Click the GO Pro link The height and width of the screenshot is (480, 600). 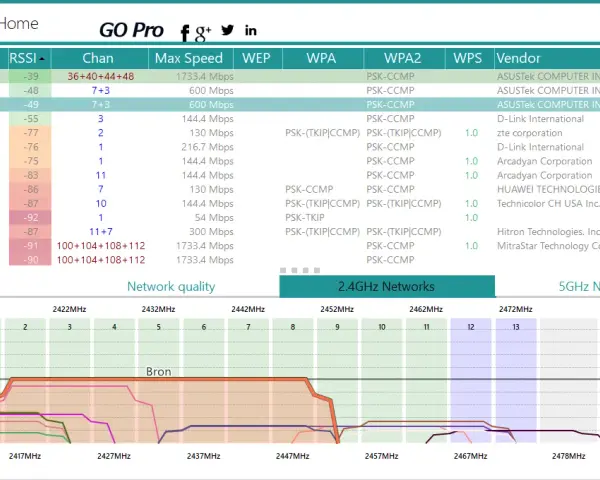pyautogui.click(x=131, y=30)
